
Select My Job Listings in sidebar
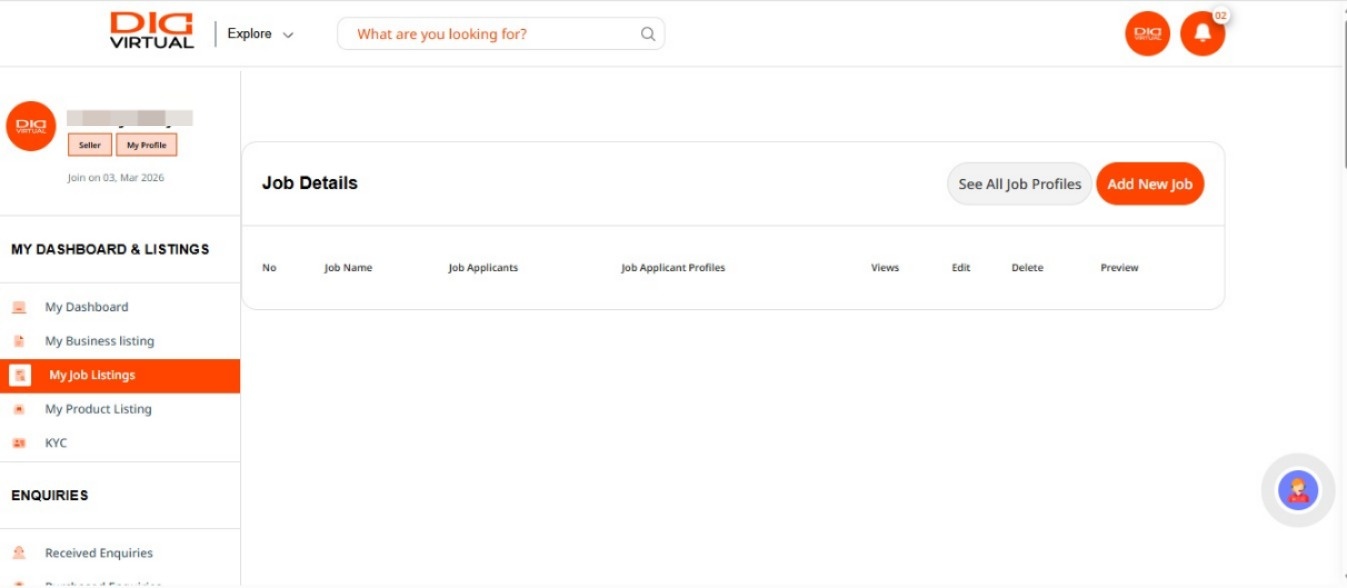(x=92, y=375)
